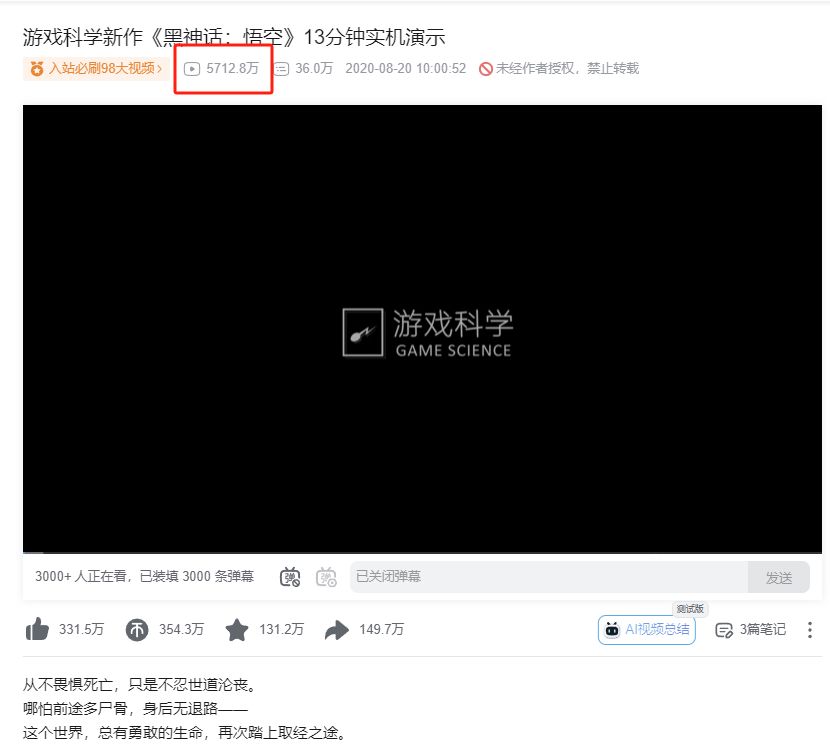Click the 354.3万 coin count
The image size is (830, 755).
181,629
